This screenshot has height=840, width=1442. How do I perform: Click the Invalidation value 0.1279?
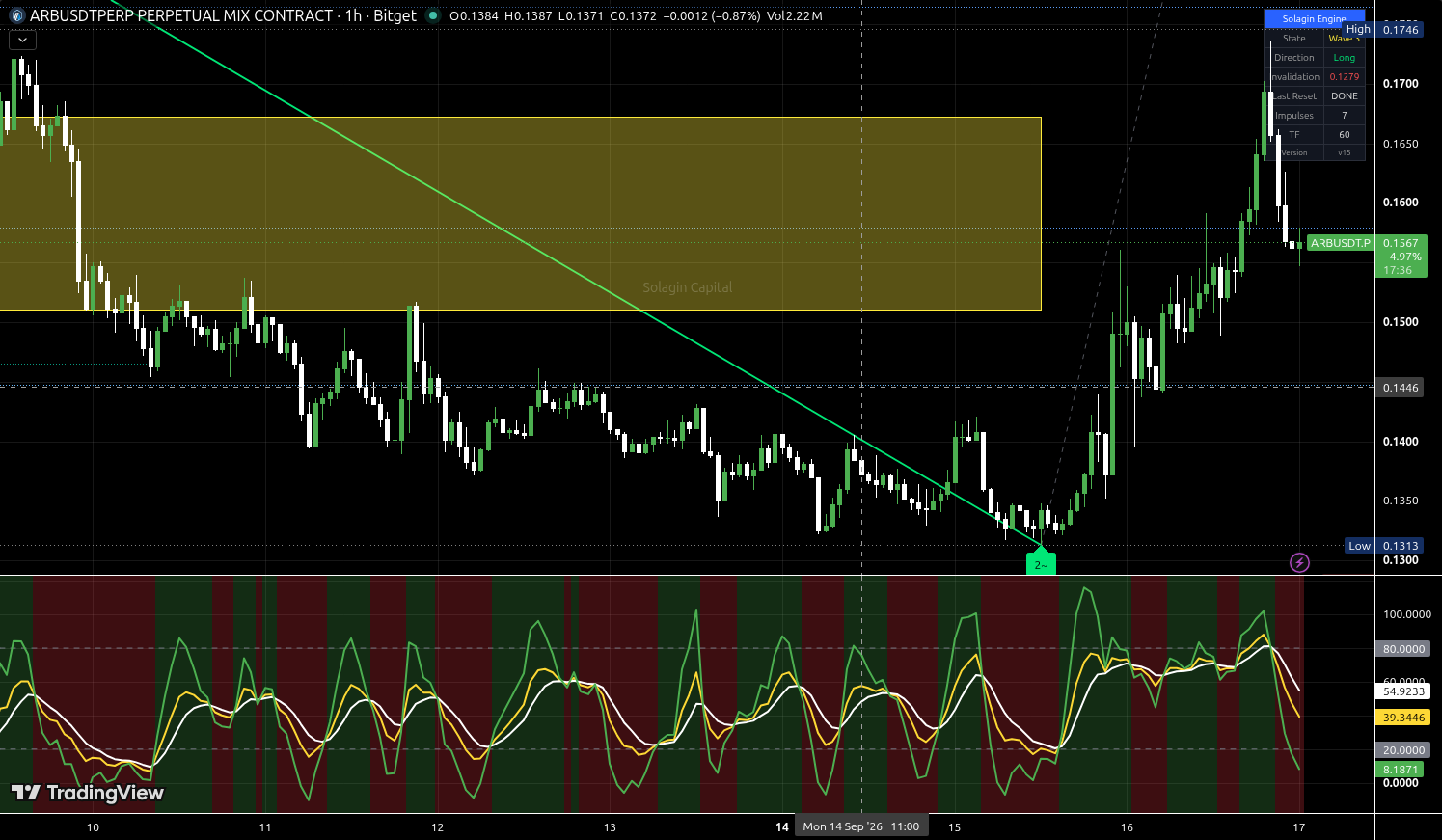click(x=1345, y=77)
